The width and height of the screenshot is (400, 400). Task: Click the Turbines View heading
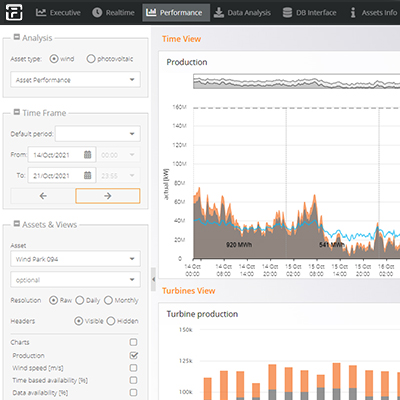(189, 291)
